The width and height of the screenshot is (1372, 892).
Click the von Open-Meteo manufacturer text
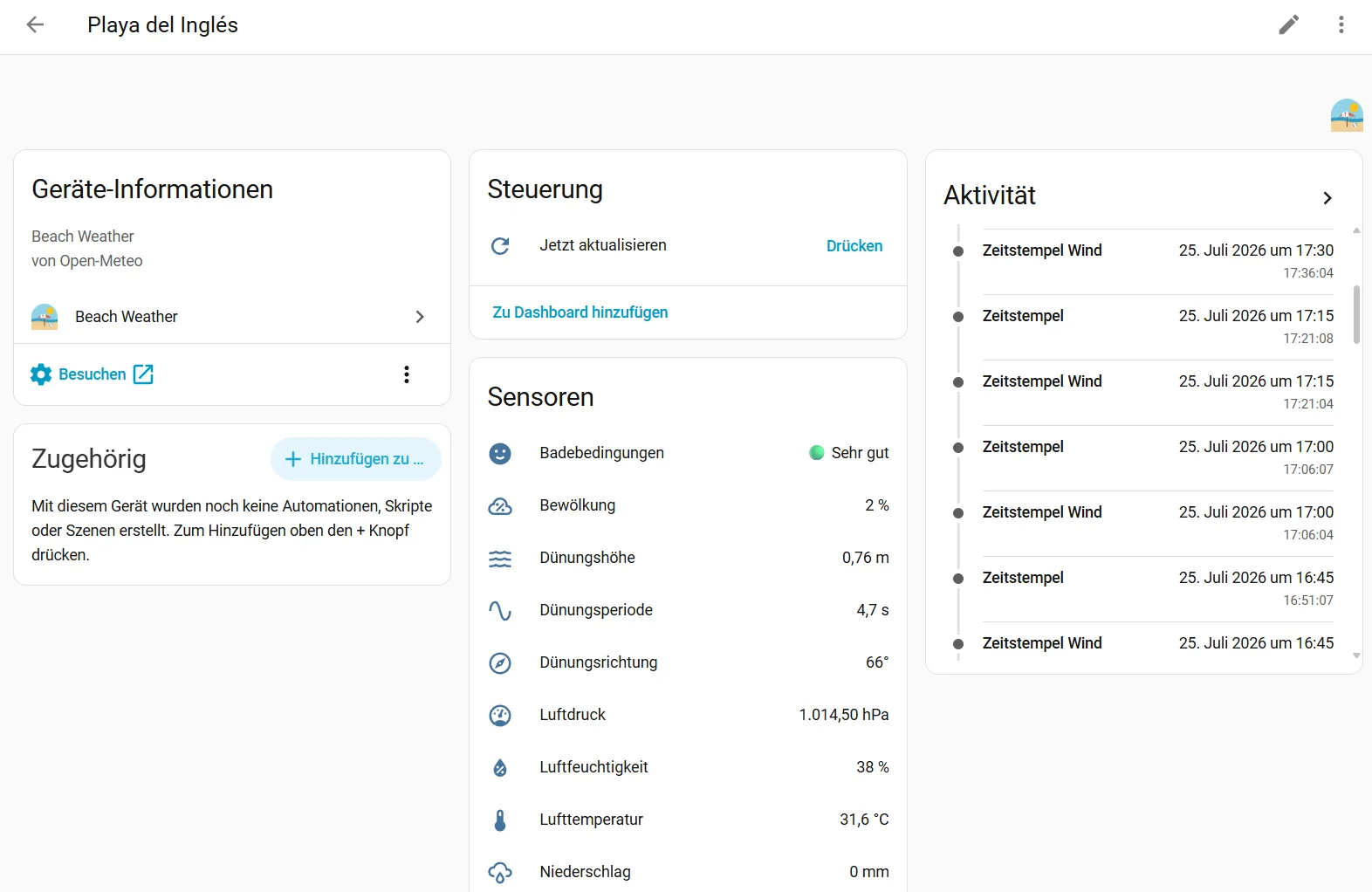tap(87, 261)
